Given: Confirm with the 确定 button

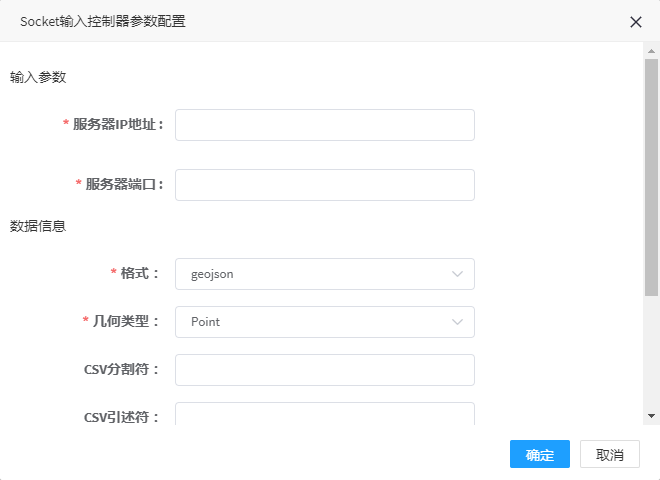Looking at the screenshot, I should tap(540, 454).
